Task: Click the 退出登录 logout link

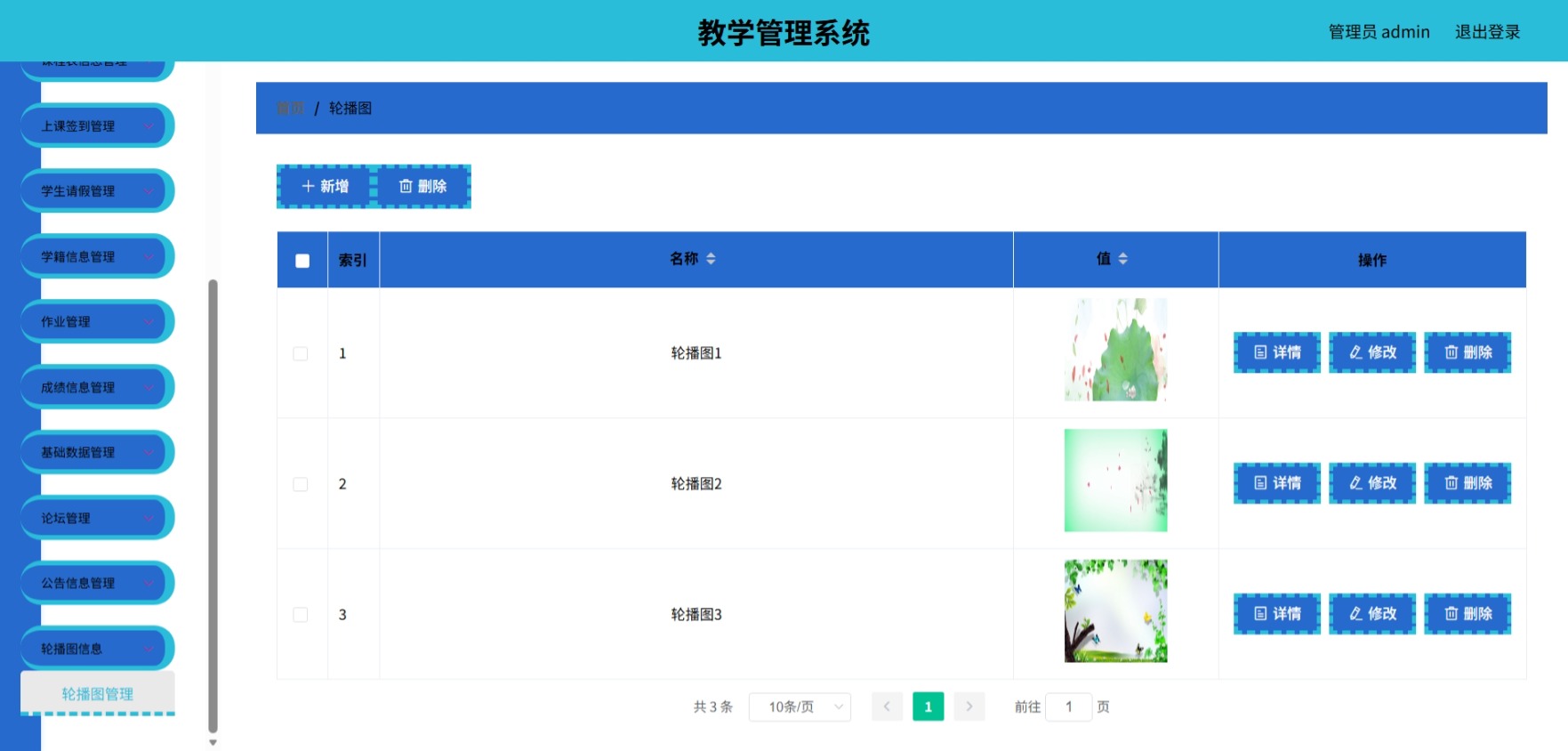Action: pyautogui.click(x=1487, y=32)
